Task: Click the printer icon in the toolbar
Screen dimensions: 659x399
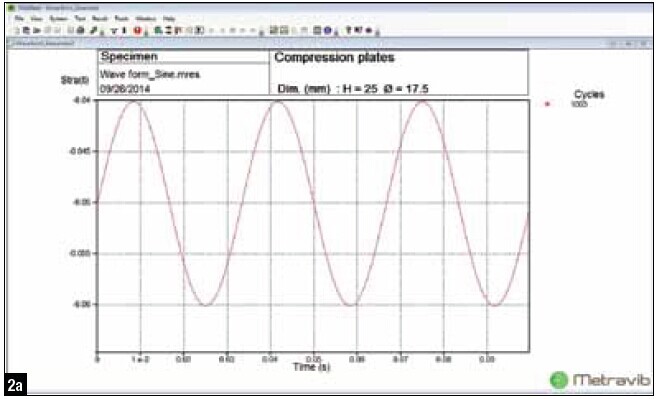Action: pos(81,30)
